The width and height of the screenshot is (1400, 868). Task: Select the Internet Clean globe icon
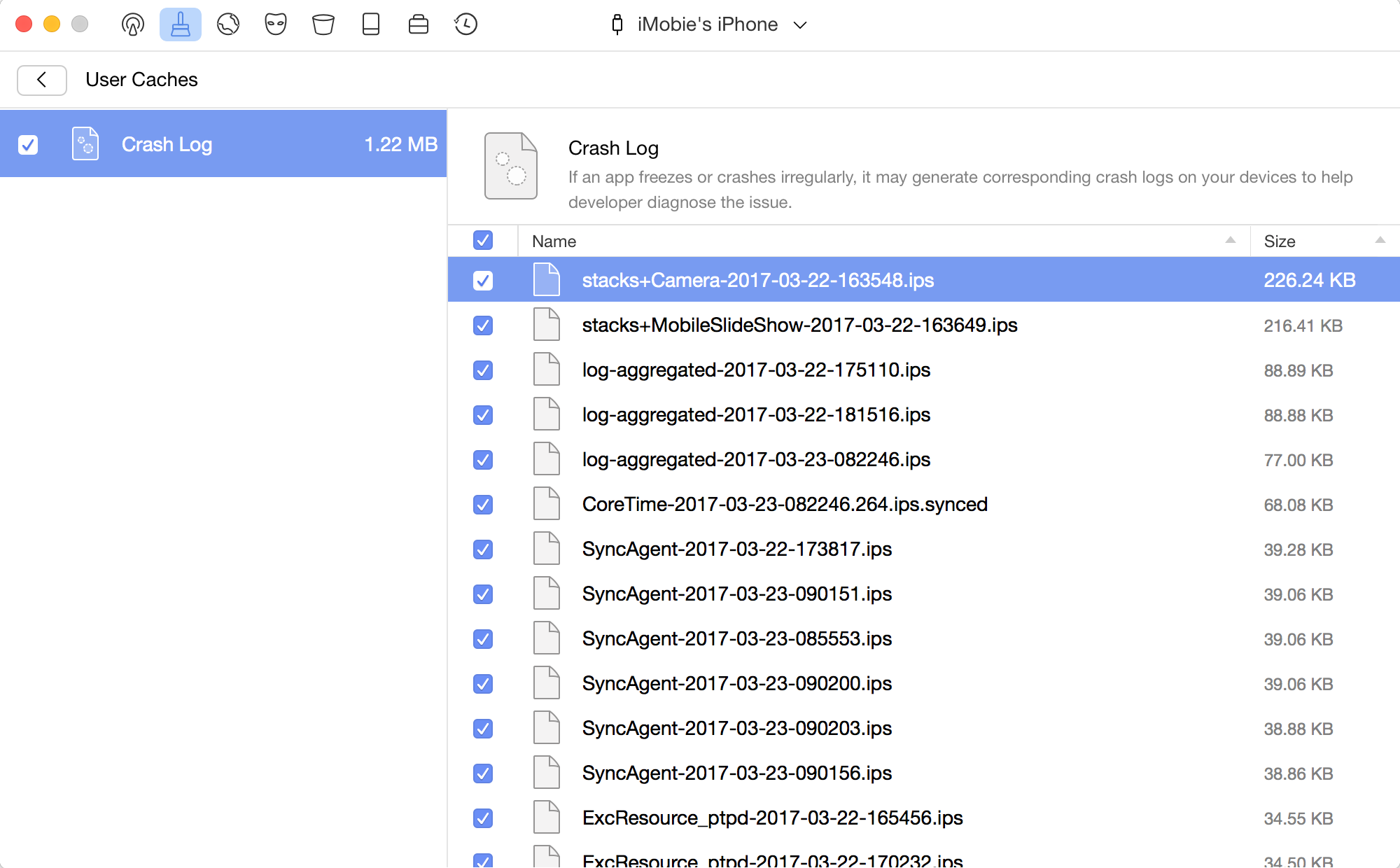point(227,24)
